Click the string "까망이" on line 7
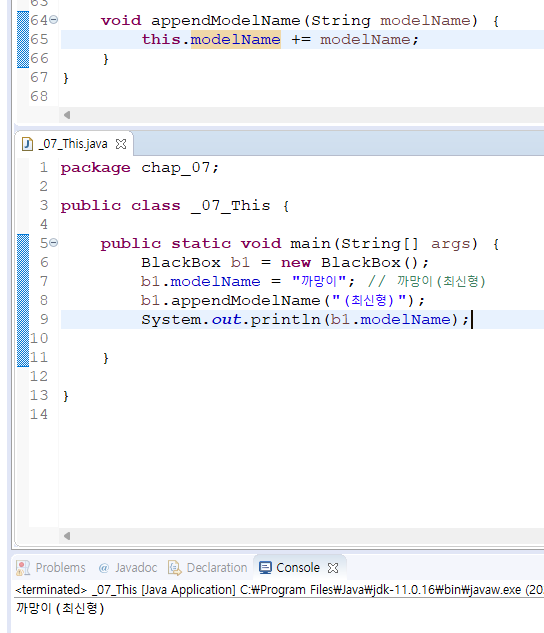544x633 pixels. [x=319, y=281]
